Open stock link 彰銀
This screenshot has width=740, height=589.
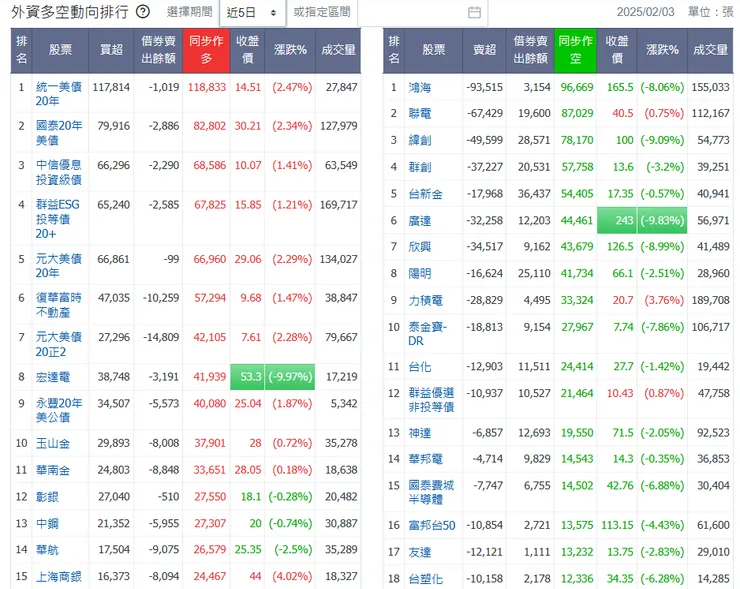47,497
